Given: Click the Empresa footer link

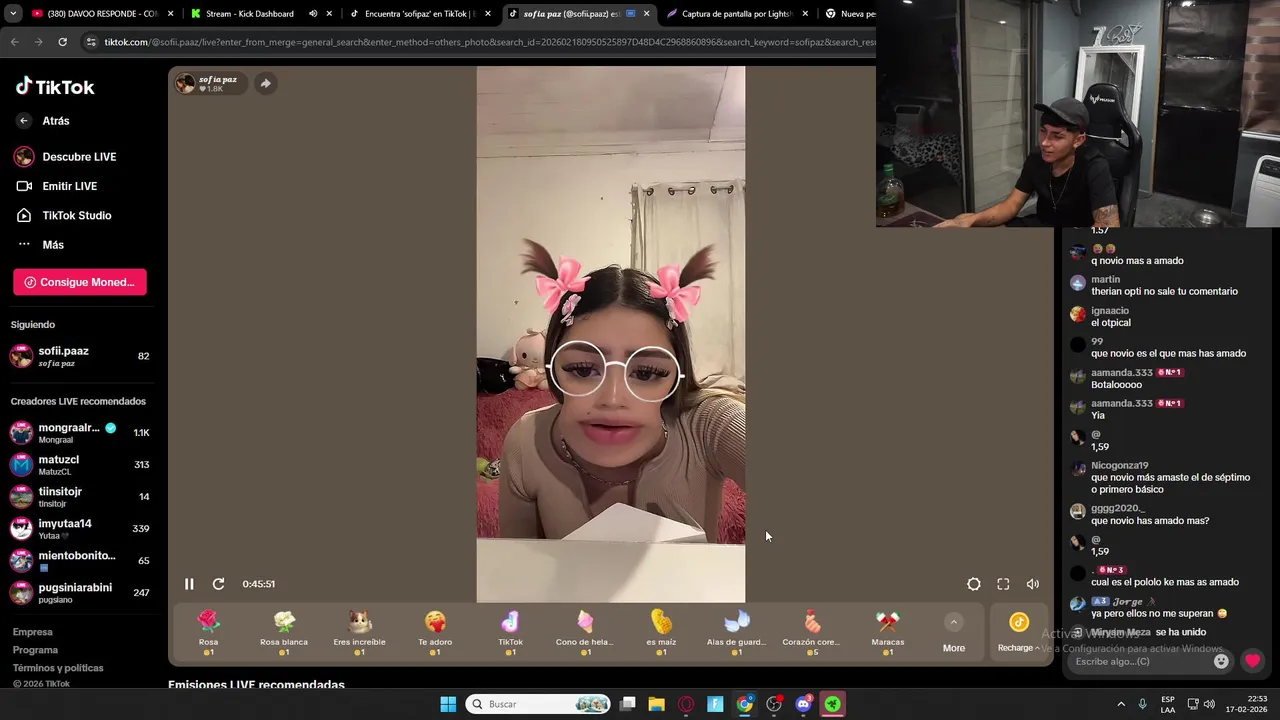Looking at the screenshot, I should point(32,632).
